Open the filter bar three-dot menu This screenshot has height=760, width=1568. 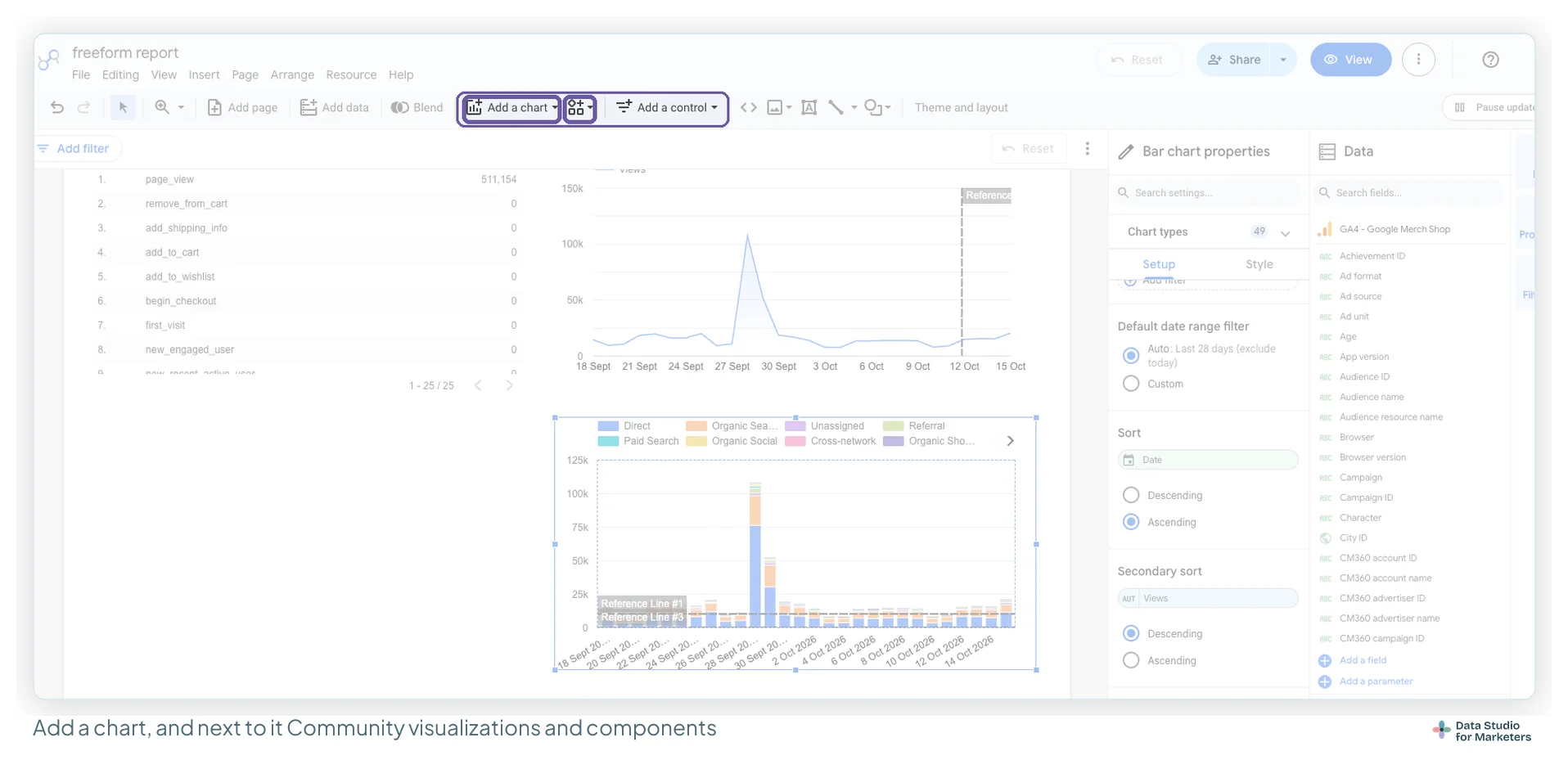1087,149
